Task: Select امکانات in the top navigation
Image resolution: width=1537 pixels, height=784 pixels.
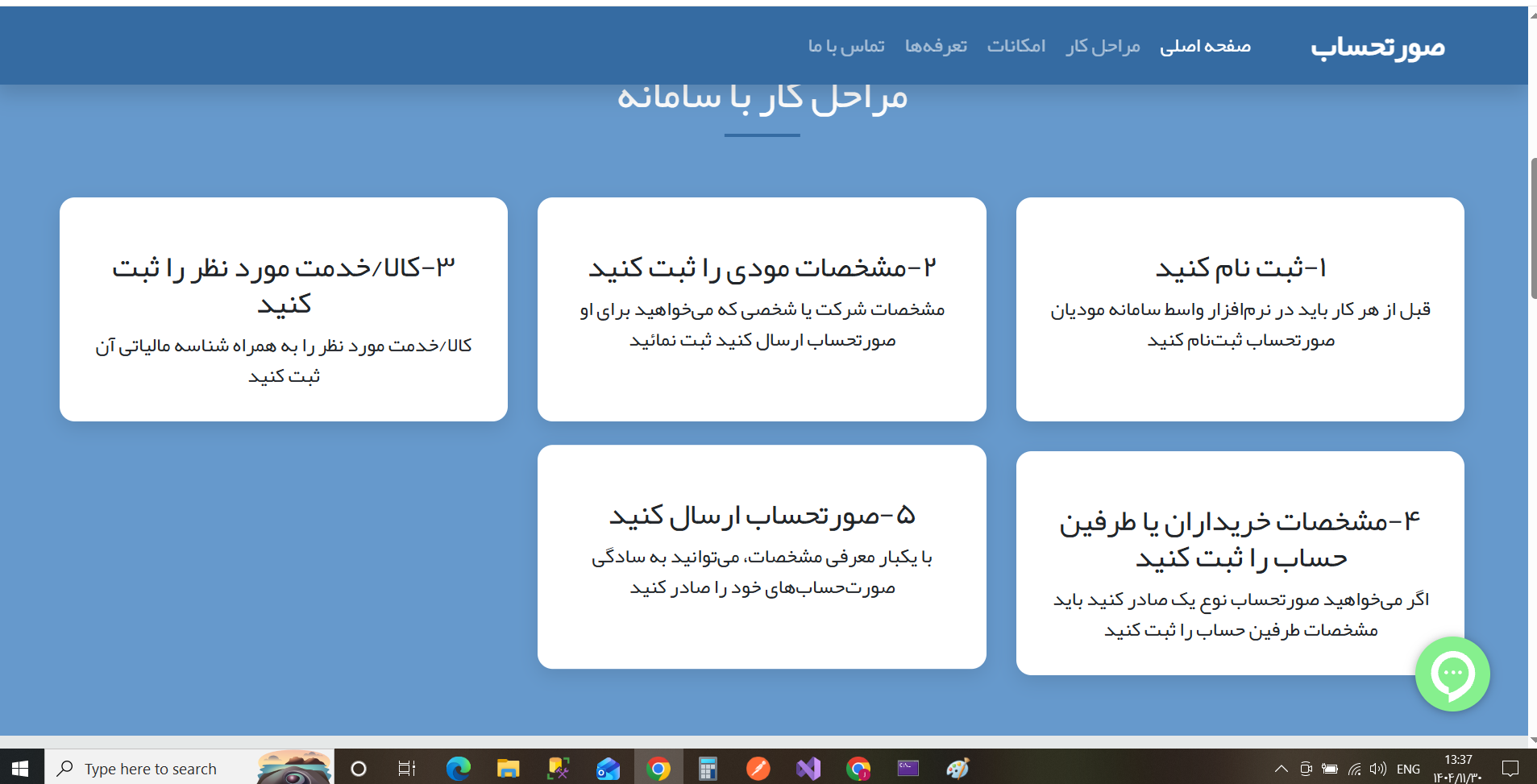Action: tap(1016, 47)
